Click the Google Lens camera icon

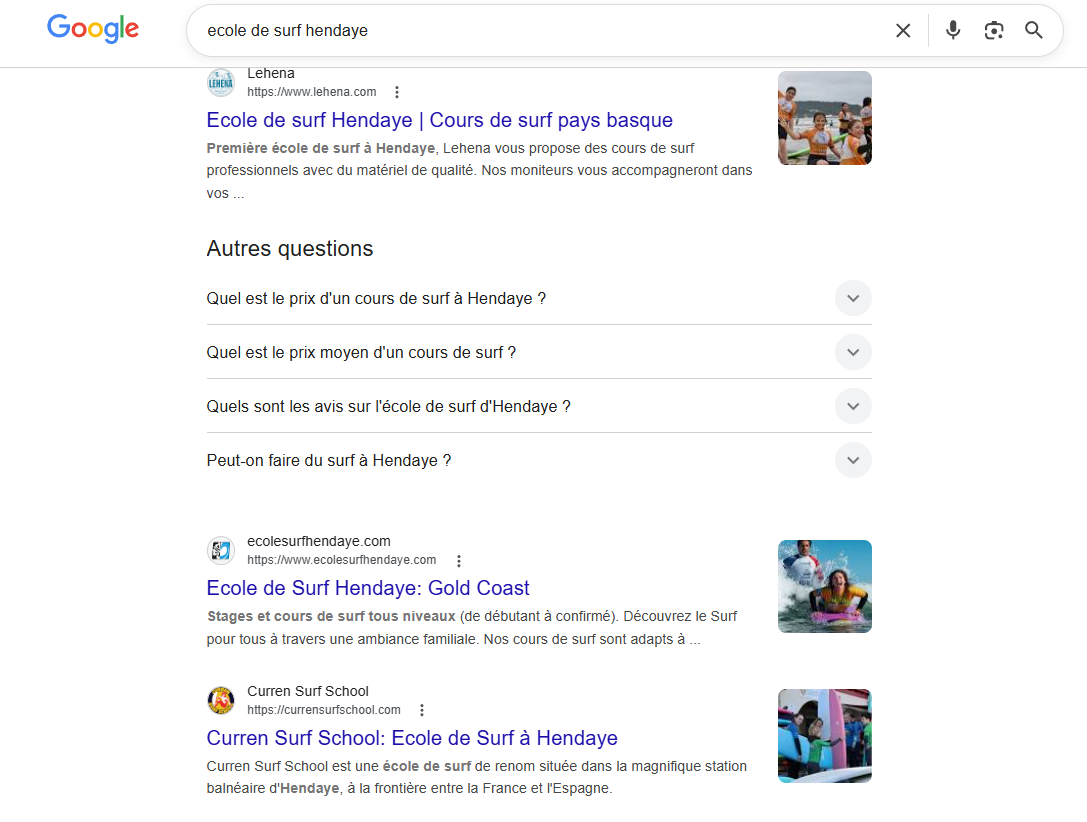coord(993,30)
